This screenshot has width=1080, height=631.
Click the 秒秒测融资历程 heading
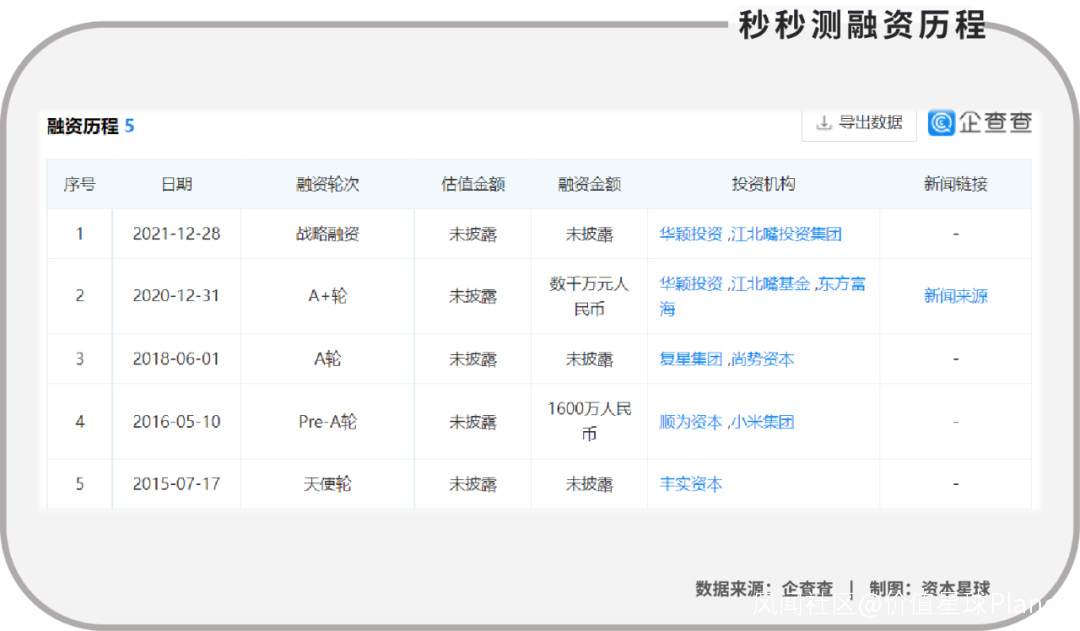click(862, 25)
